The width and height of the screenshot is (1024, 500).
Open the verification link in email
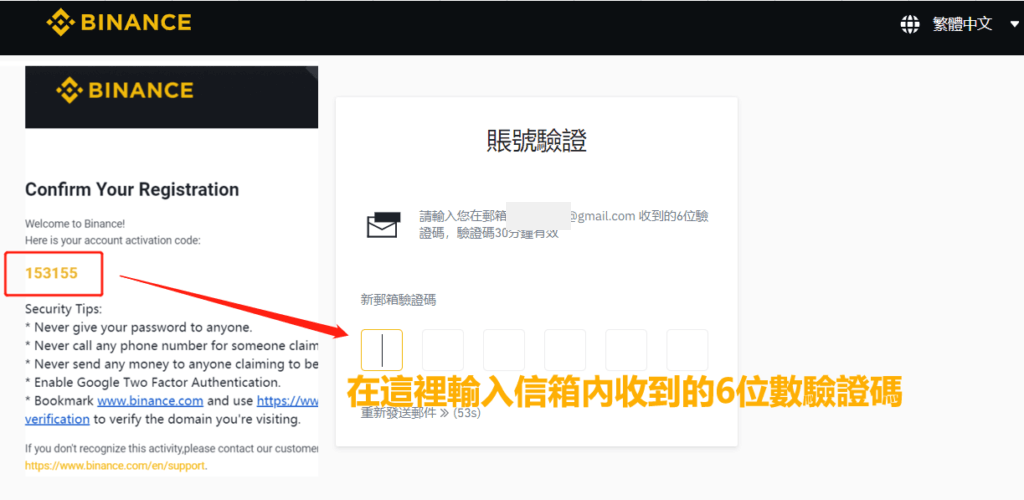(57, 419)
